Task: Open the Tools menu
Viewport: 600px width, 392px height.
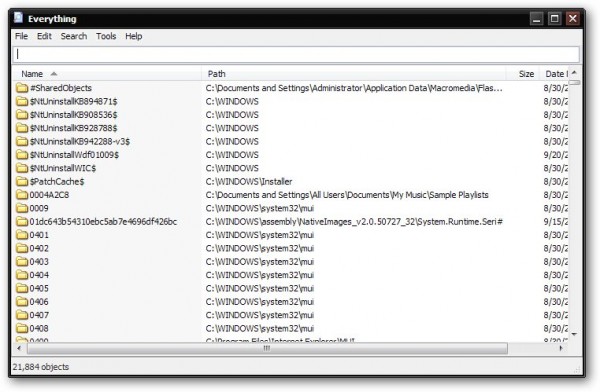Action: [106, 36]
